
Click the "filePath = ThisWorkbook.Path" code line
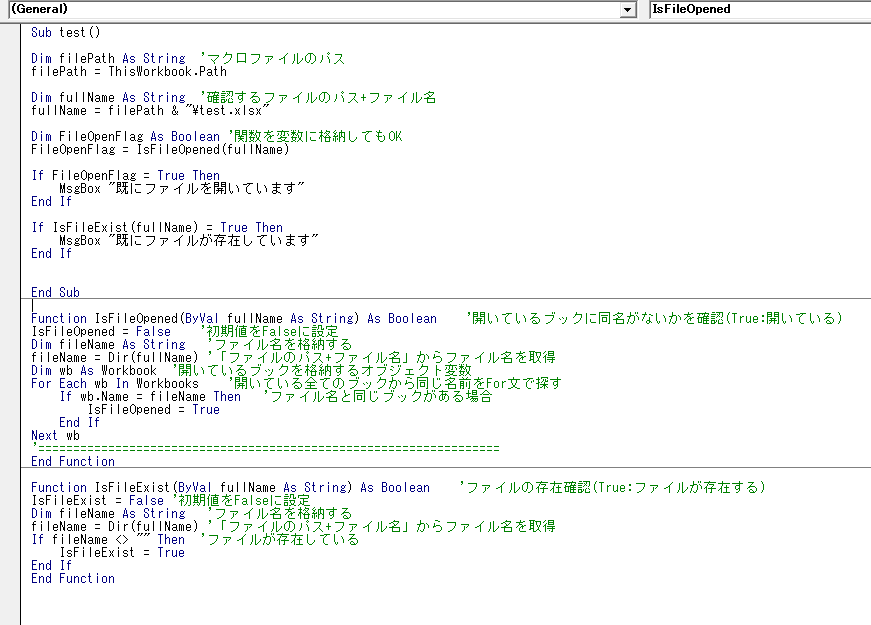point(128,72)
